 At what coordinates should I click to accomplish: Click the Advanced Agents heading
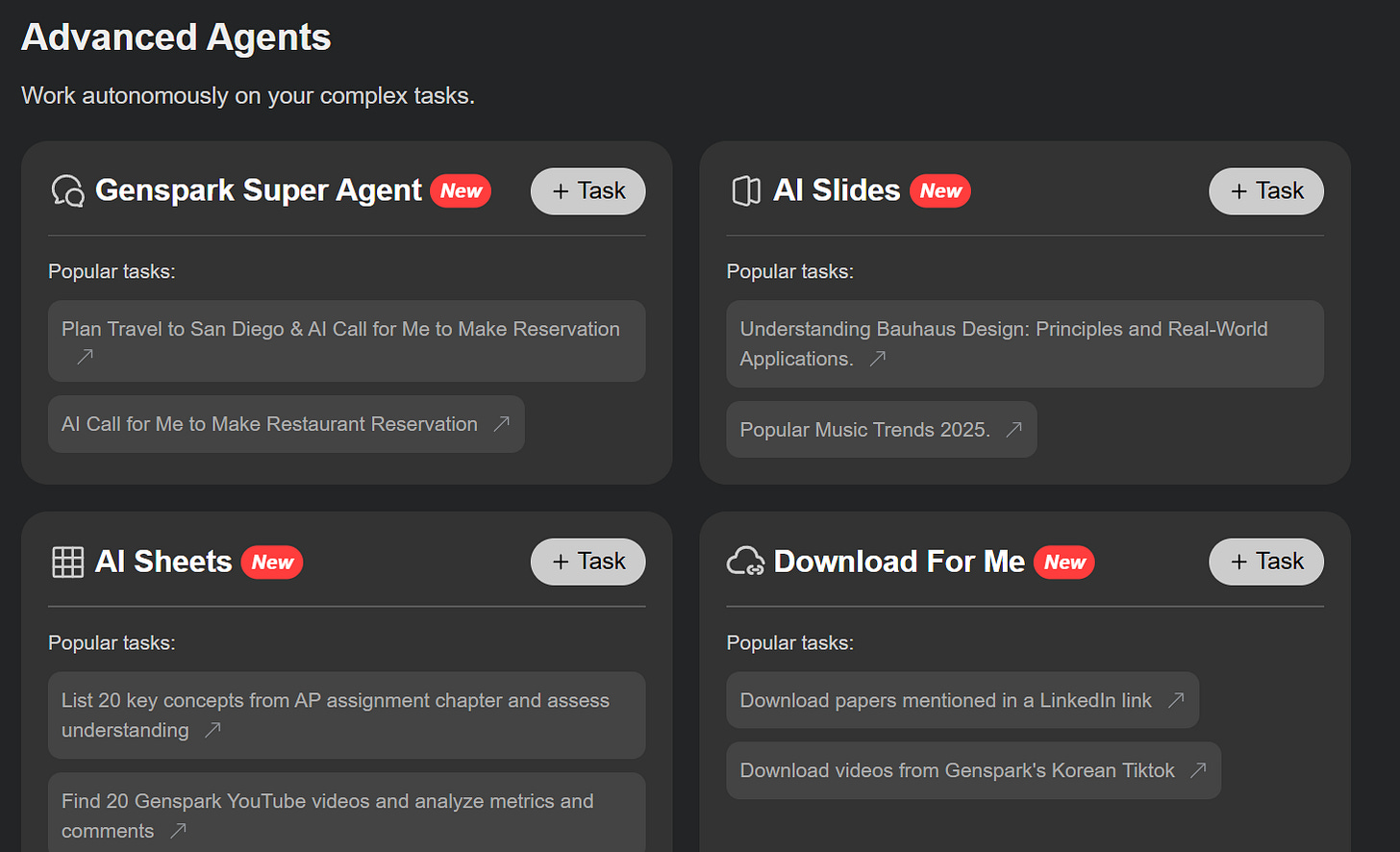(x=176, y=38)
